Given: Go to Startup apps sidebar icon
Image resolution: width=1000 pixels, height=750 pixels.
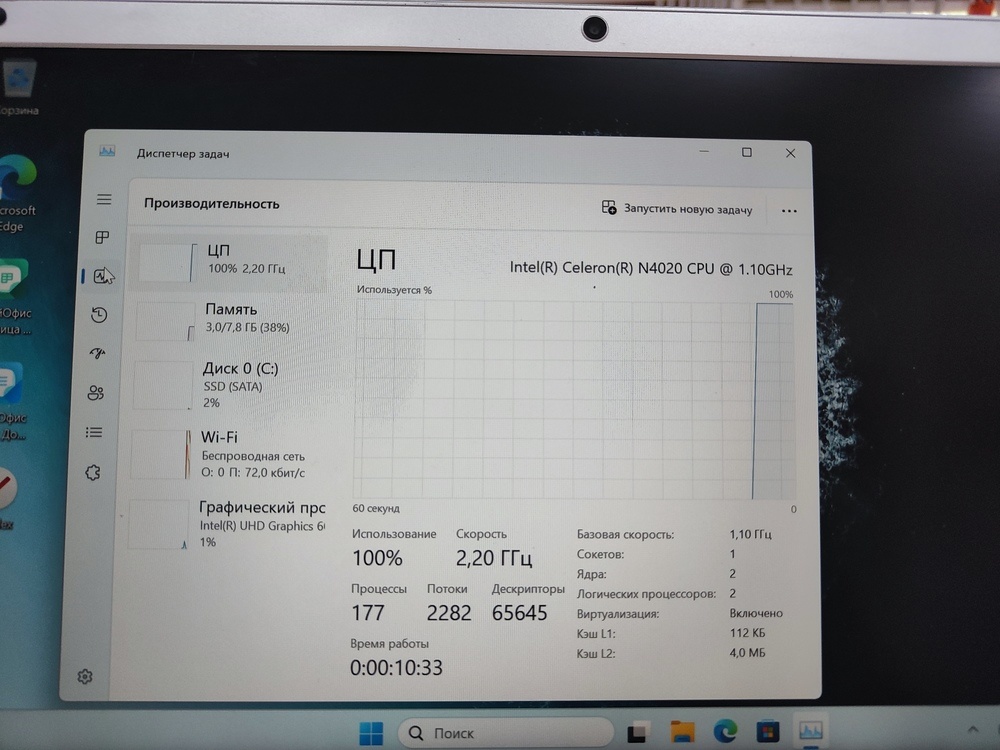Looking at the screenshot, I should (x=97, y=353).
